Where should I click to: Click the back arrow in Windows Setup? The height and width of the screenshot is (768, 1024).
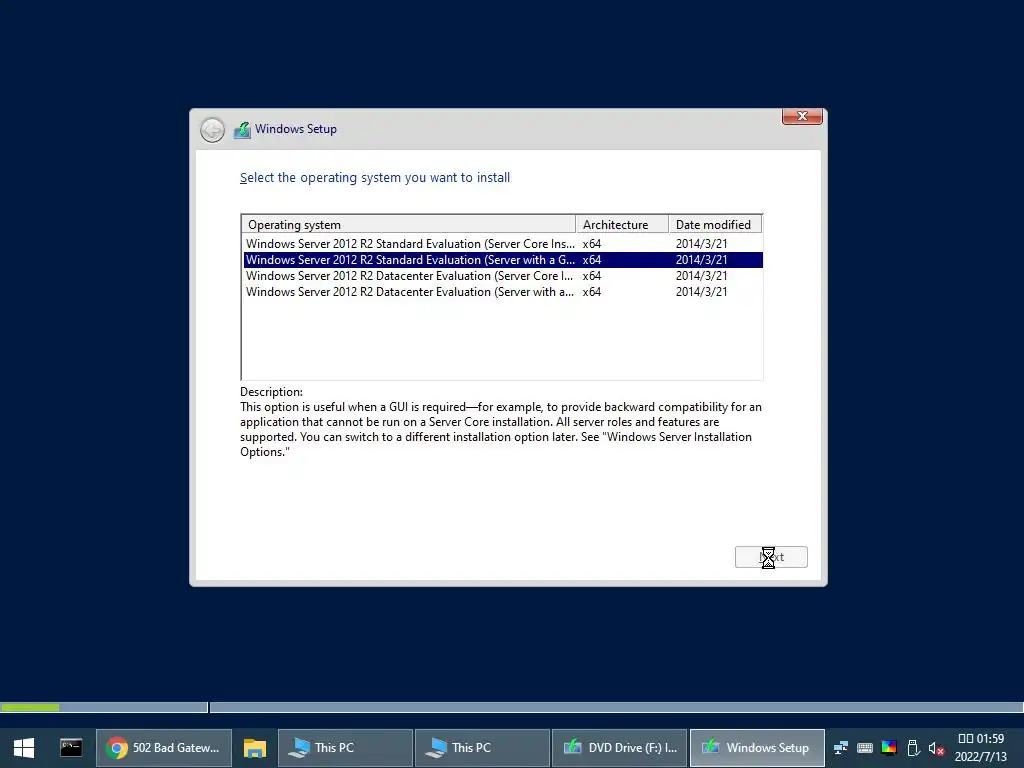coord(212,130)
